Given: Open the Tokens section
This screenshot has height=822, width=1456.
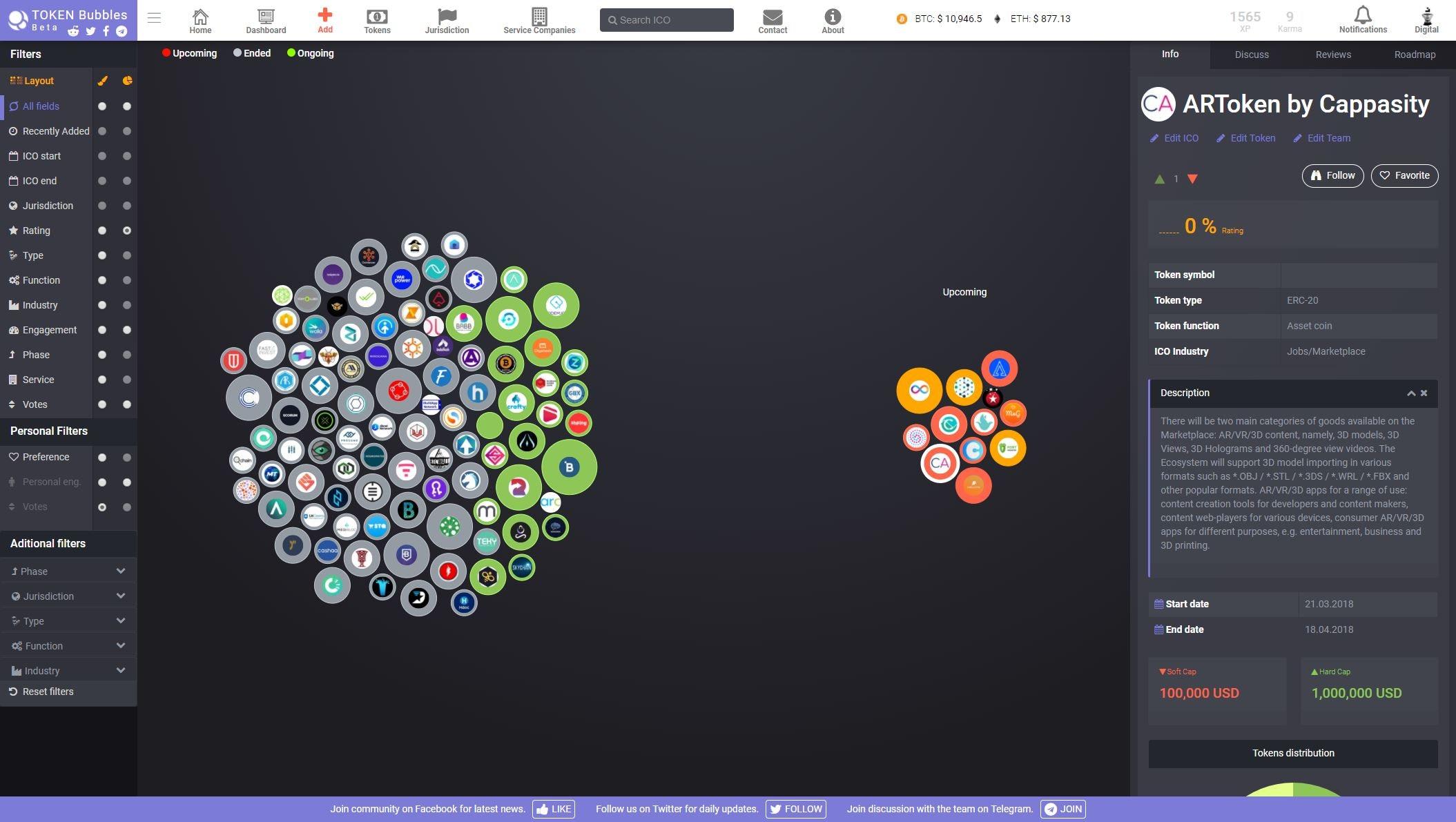Looking at the screenshot, I should pos(377,21).
